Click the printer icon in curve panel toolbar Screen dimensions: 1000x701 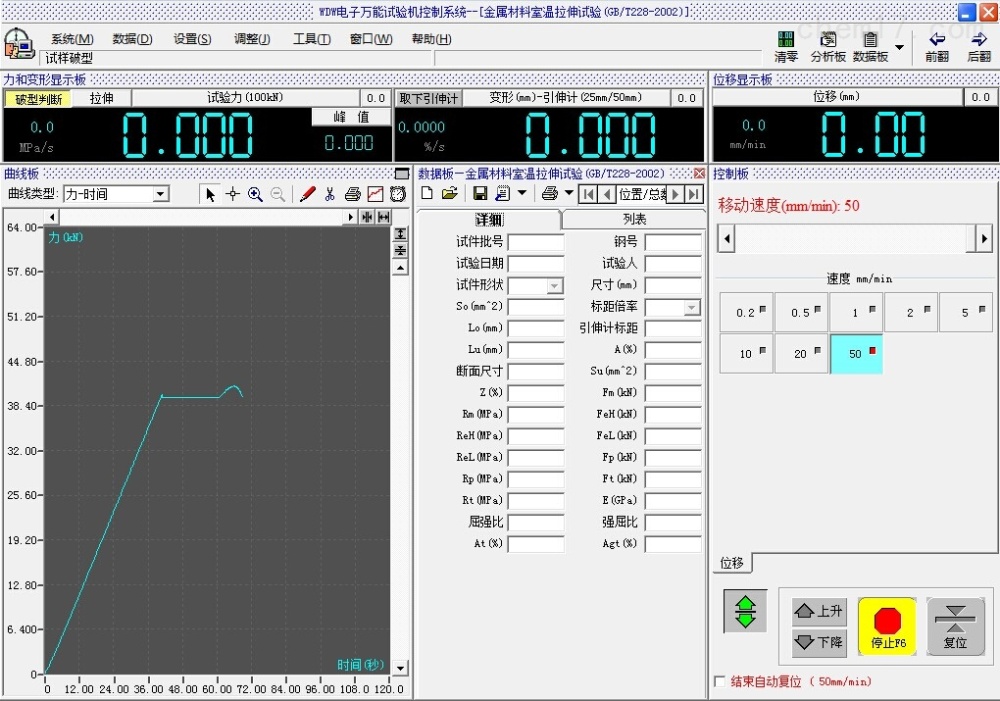click(x=352, y=194)
